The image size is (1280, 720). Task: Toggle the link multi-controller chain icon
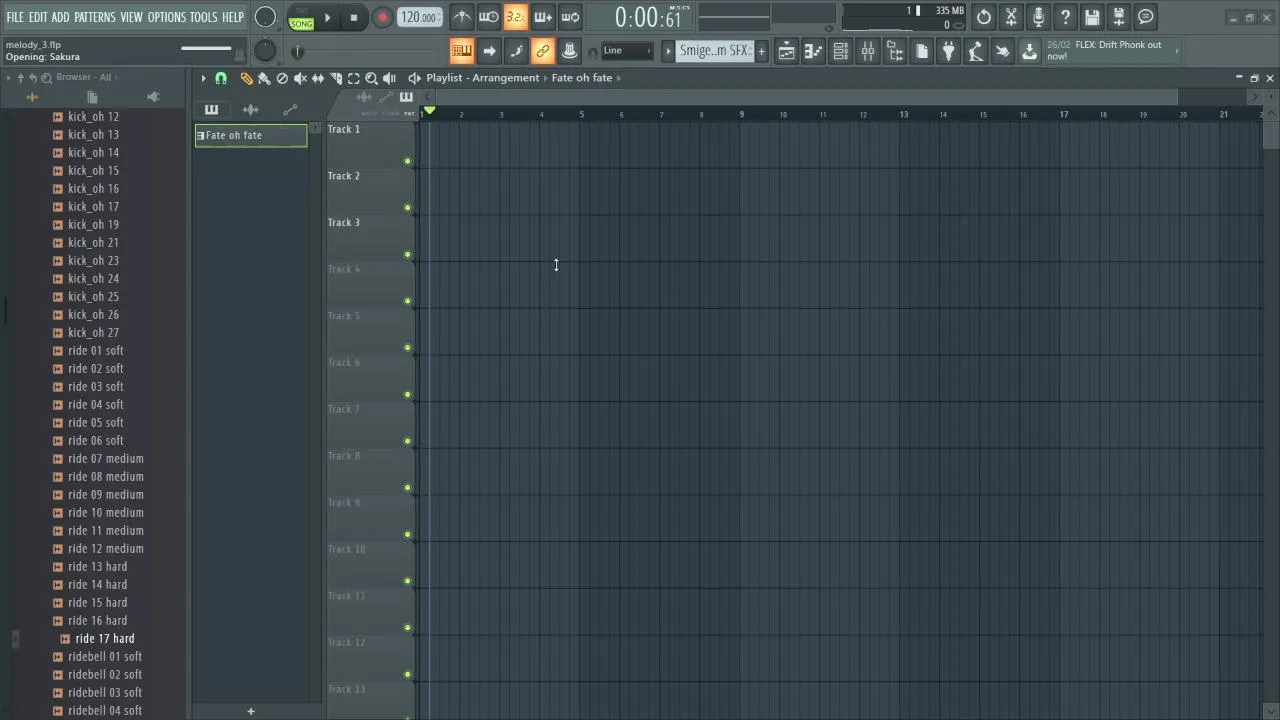[x=543, y=51]
